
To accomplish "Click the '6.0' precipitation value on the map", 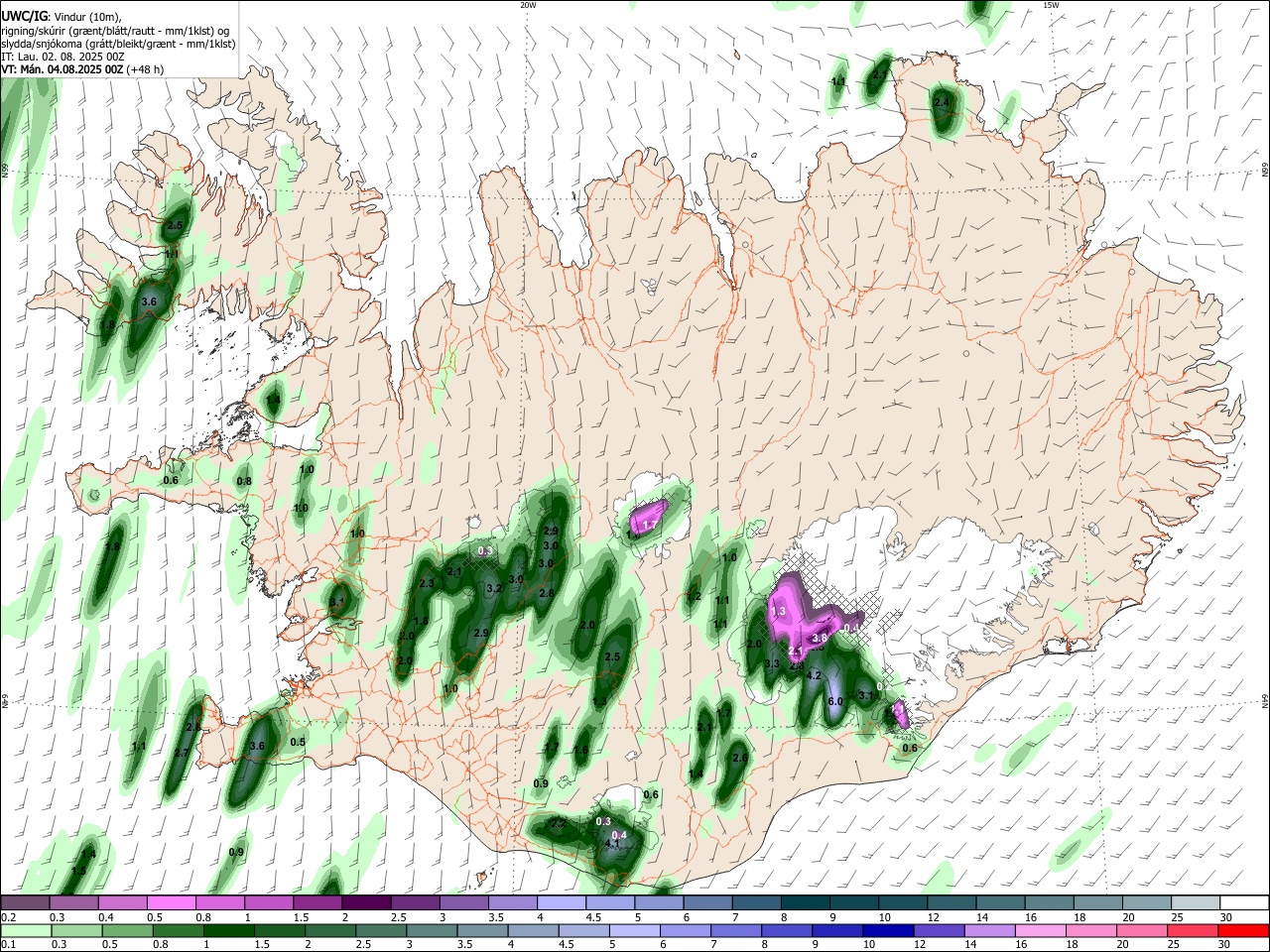I will [835, 701].
